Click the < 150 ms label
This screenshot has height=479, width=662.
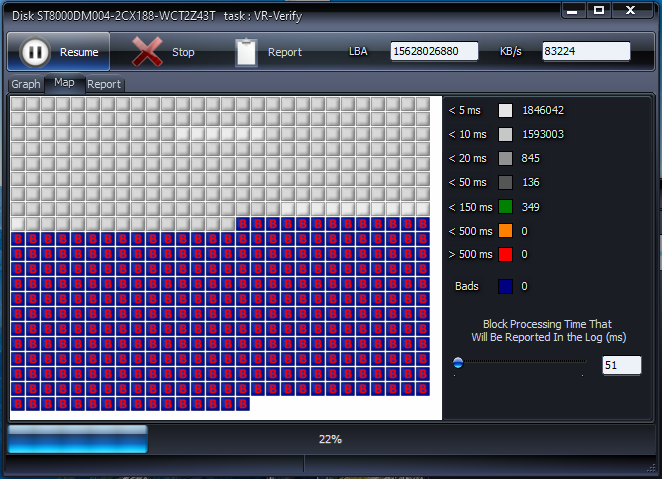[470, 207]
